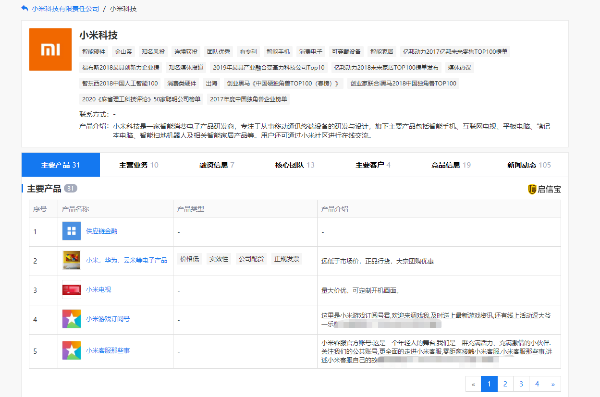
Task: Select page 1 in pagination
Action: coord(489,384)
